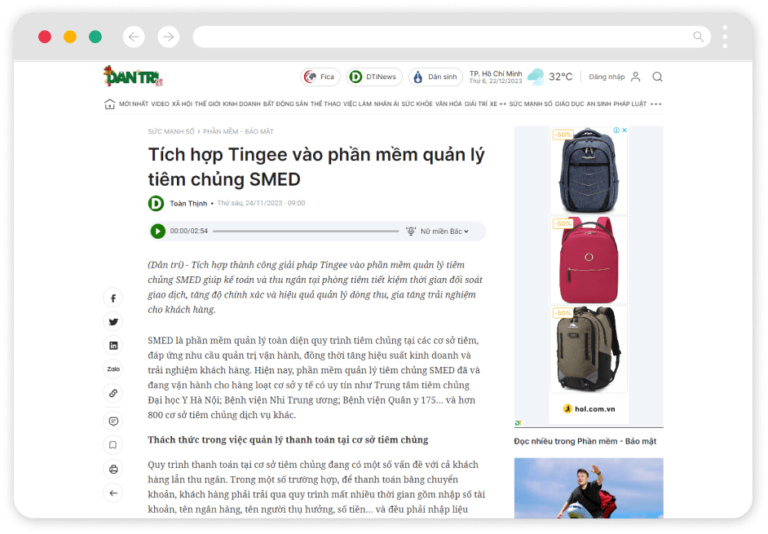Play the article audio
This screenshot has width=768, height=534.
coord(158,231)
